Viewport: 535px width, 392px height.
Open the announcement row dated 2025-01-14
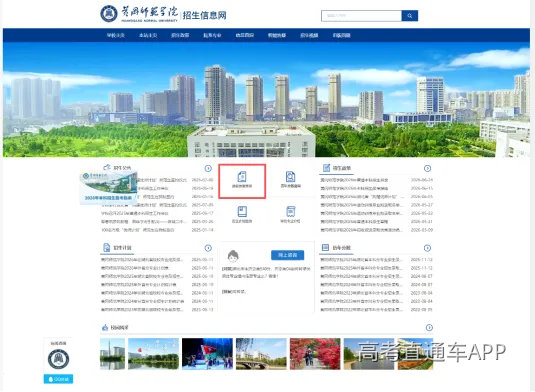[x=157, y=230]
